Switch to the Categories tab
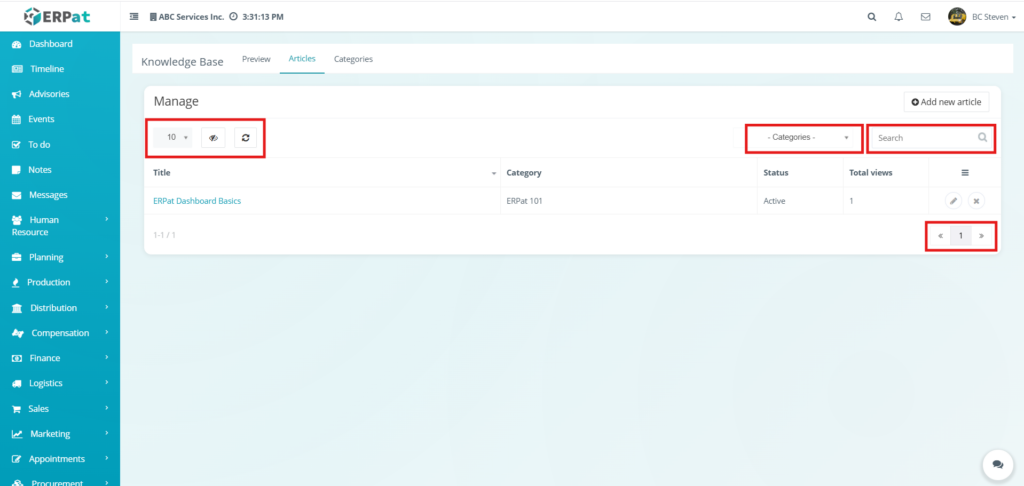This screenshot has height=486, width=1024. coord(353,59)
